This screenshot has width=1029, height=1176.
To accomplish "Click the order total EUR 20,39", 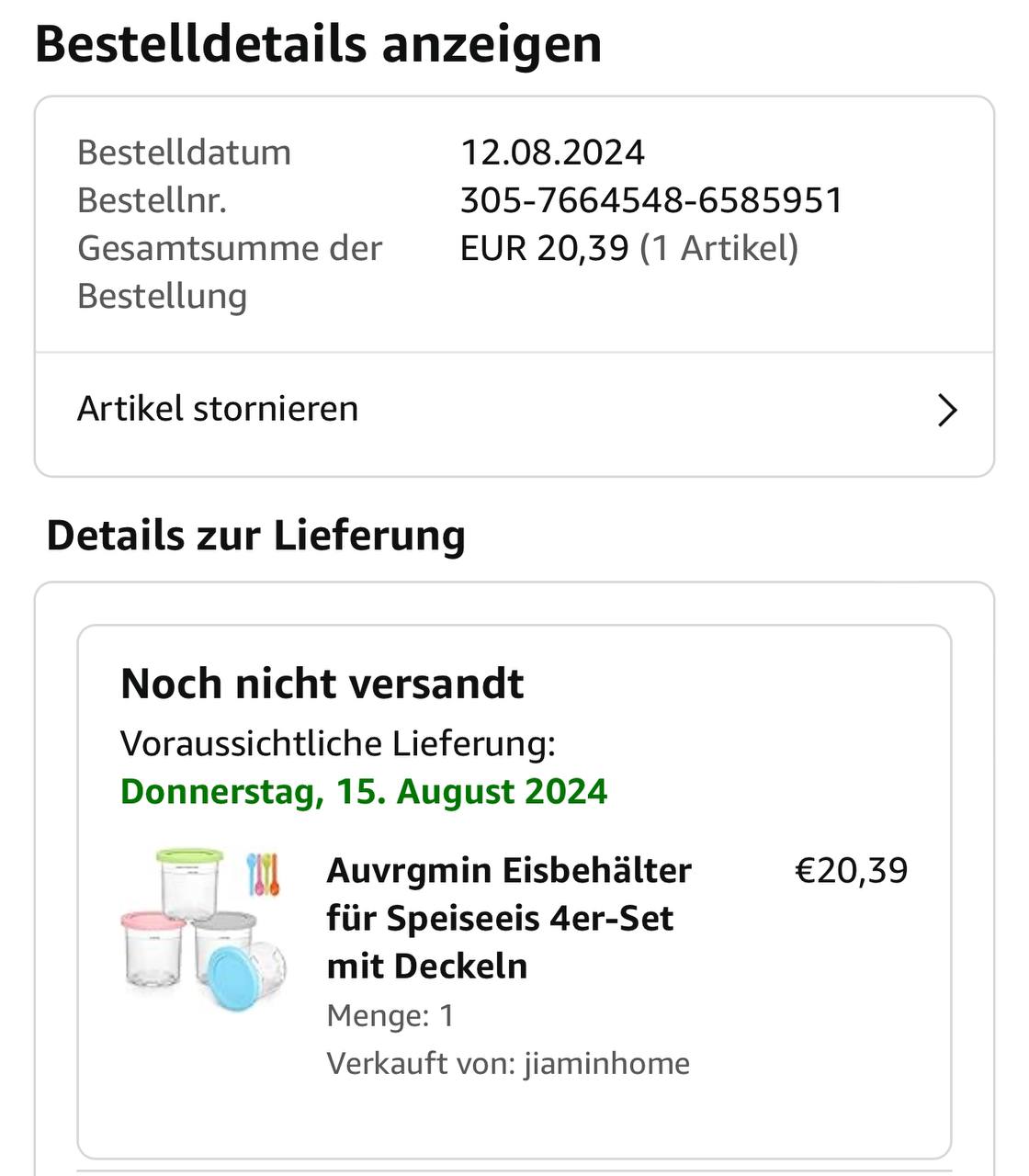I will point(545,248).
